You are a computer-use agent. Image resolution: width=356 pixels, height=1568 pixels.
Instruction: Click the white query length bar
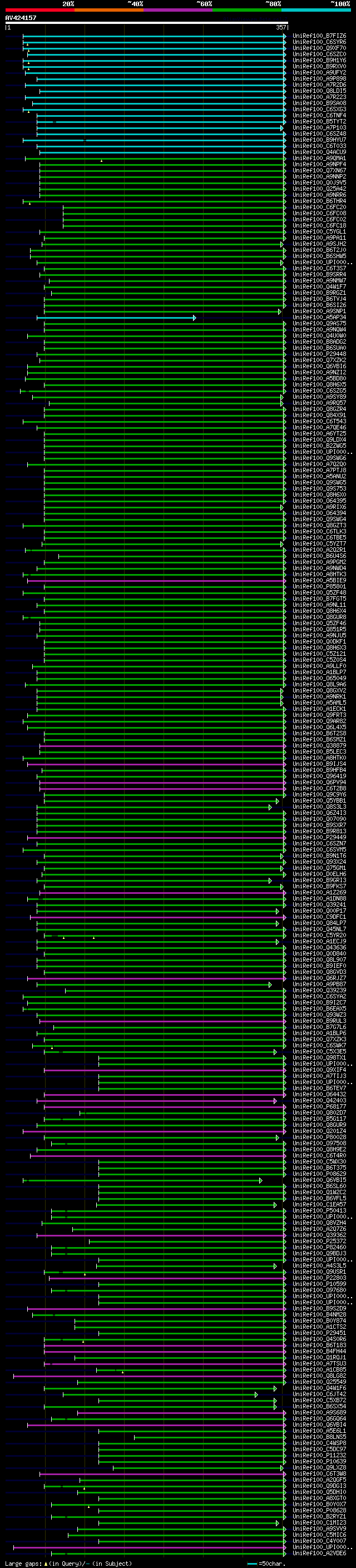tap(147, 23)
